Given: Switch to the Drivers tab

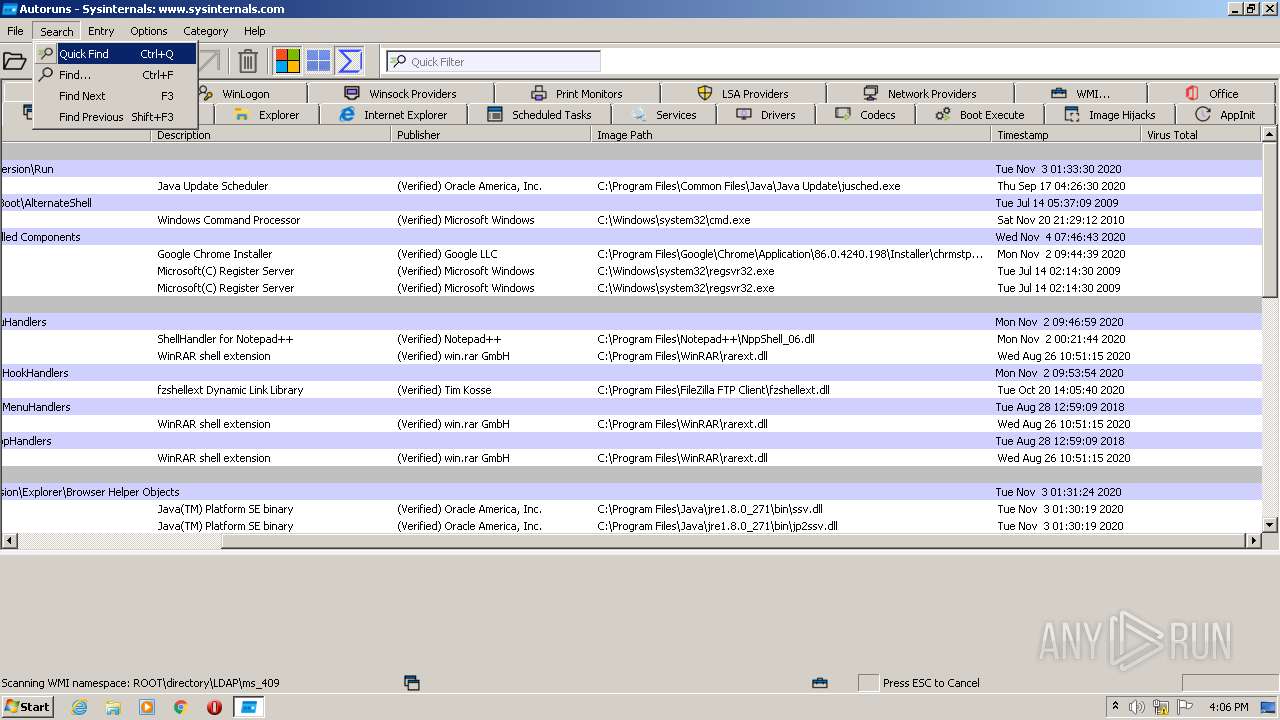Looking at the screenshot, I should tap(766, 115).
